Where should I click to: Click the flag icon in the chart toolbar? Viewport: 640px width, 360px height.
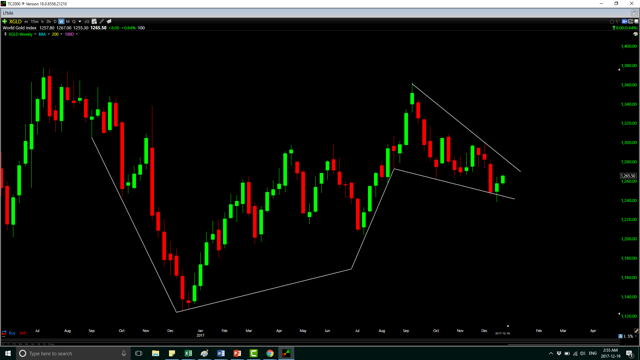[x=618, y=22]
